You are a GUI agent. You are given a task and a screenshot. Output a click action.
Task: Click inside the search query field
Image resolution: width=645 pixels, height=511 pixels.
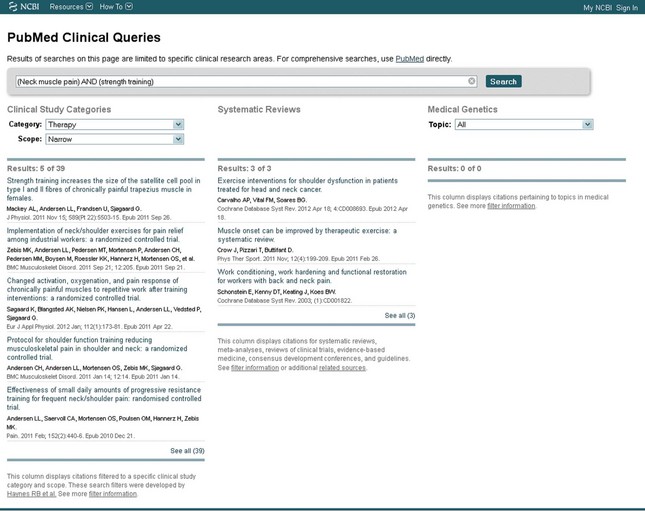click(240, 81)
